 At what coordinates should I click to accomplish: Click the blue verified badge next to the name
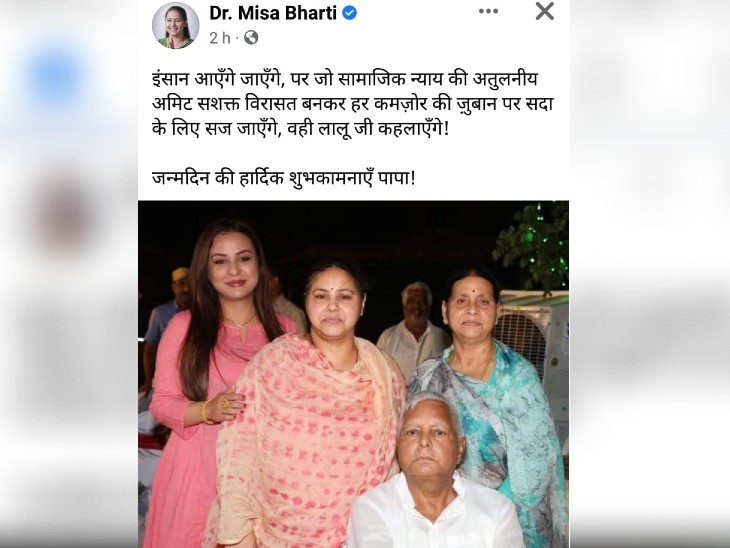coord(350,13)
